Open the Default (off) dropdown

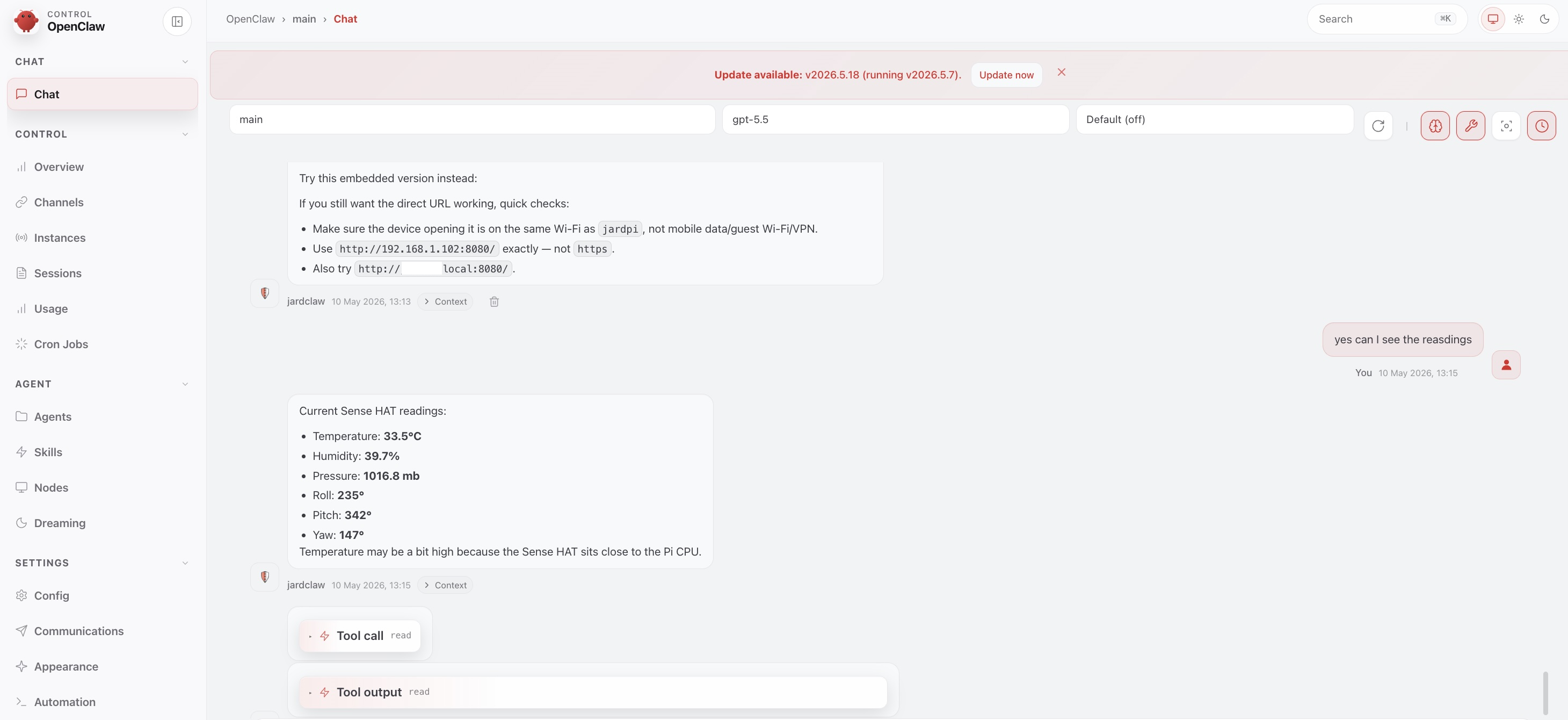[x=1214, y=119]
